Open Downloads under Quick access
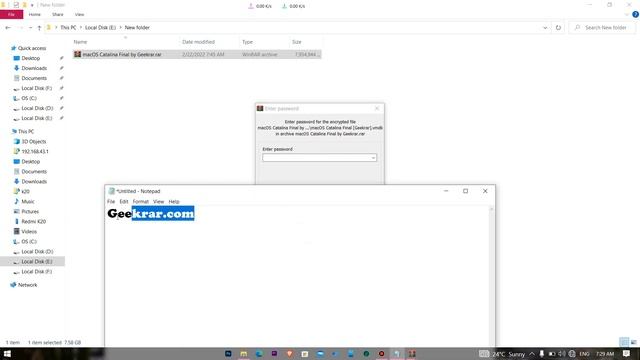Viewport: 640px width, 360px height. click(34, 68)
